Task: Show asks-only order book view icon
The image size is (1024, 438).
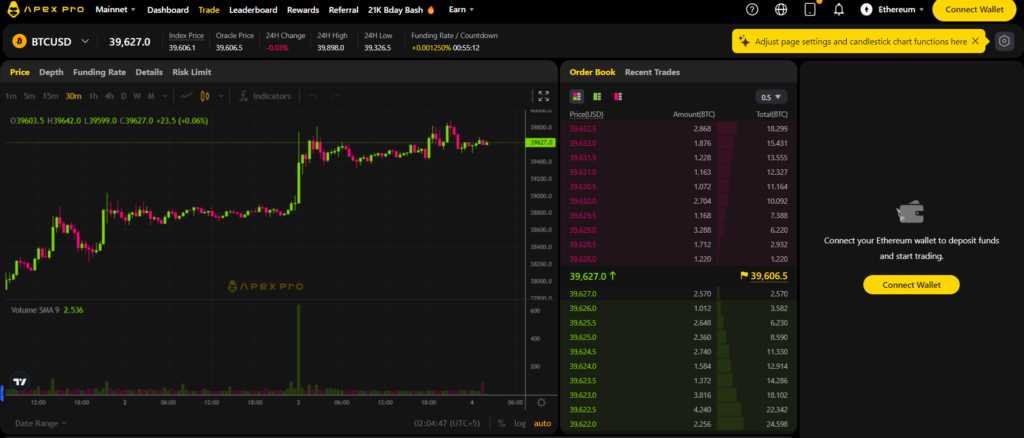Action: click(x=618, y=97)
